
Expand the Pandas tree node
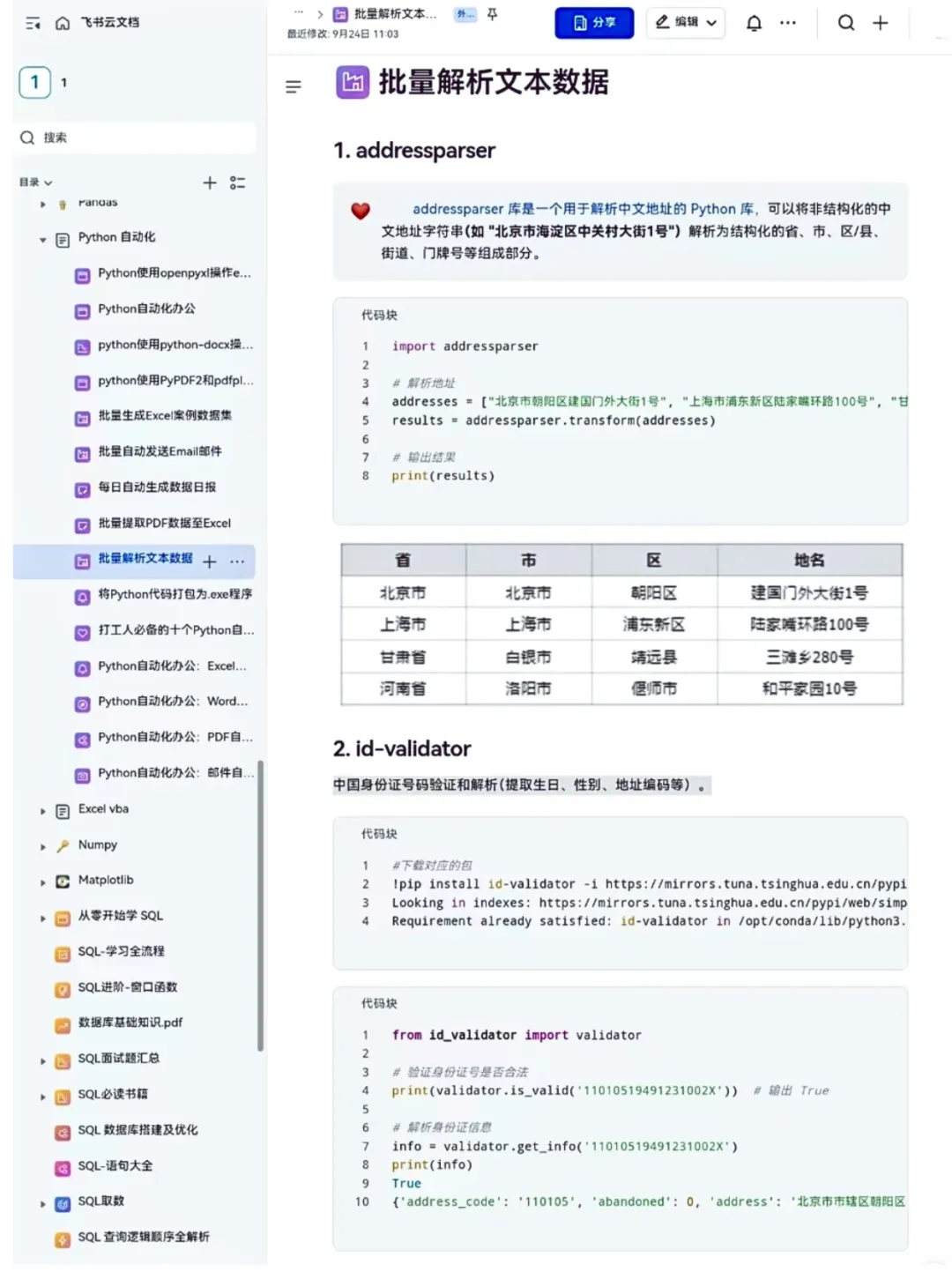[x=42, y=204]
